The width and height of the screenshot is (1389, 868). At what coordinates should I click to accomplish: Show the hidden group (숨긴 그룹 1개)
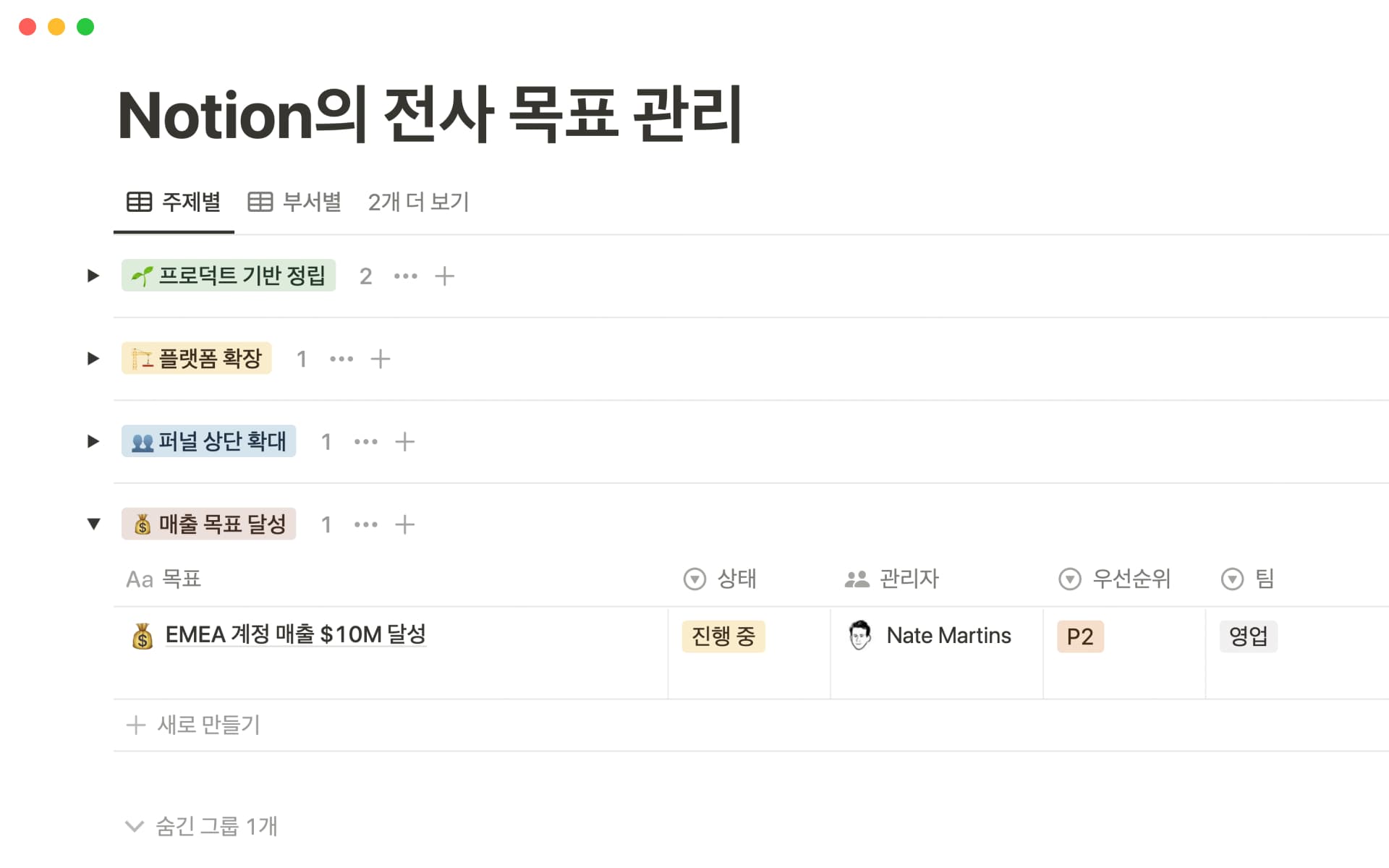(203, 826)
